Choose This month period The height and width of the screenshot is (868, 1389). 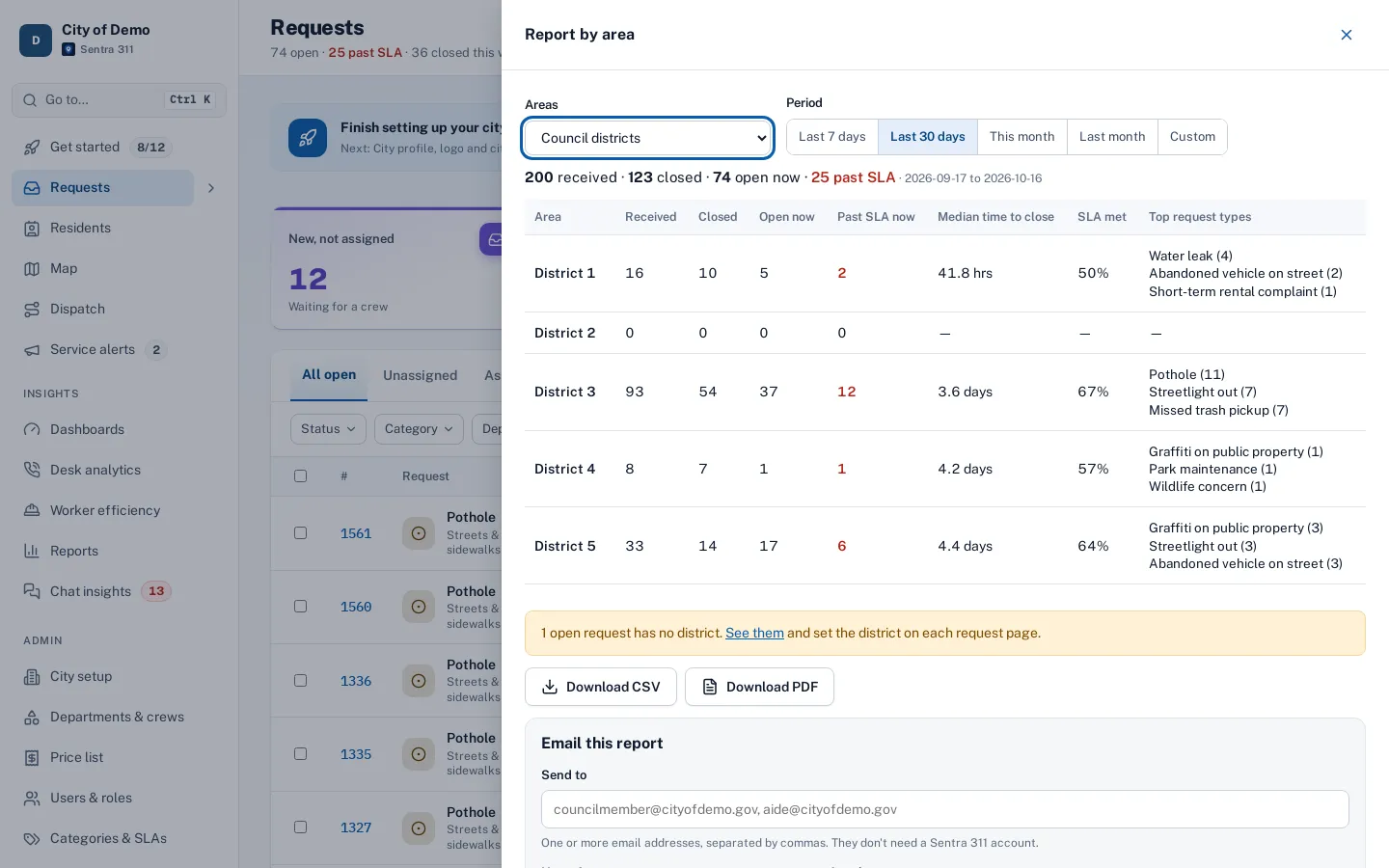coord(1022,137)
